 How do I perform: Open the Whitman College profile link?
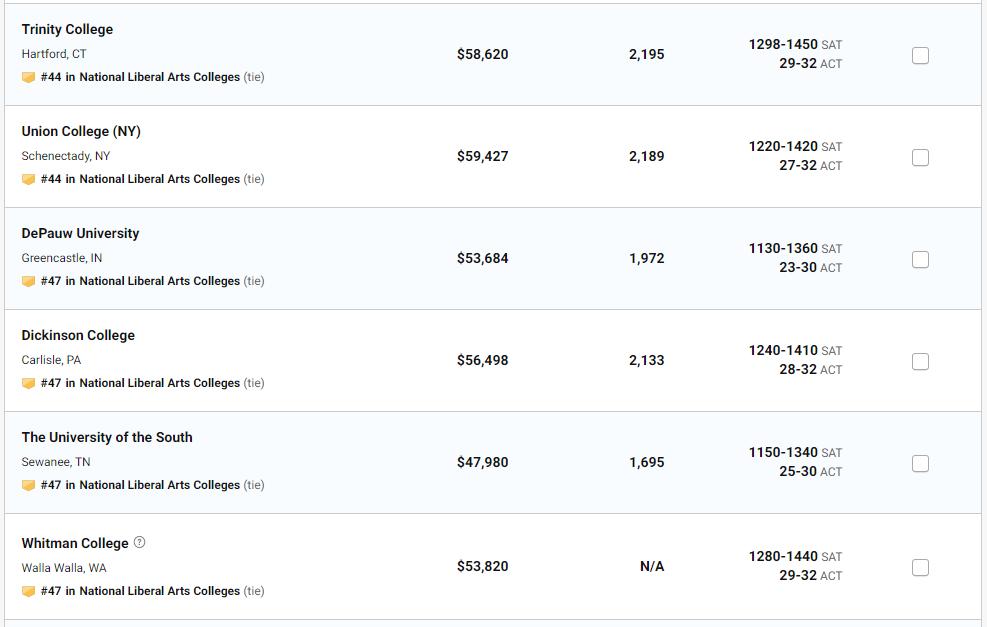coord(75,543)
